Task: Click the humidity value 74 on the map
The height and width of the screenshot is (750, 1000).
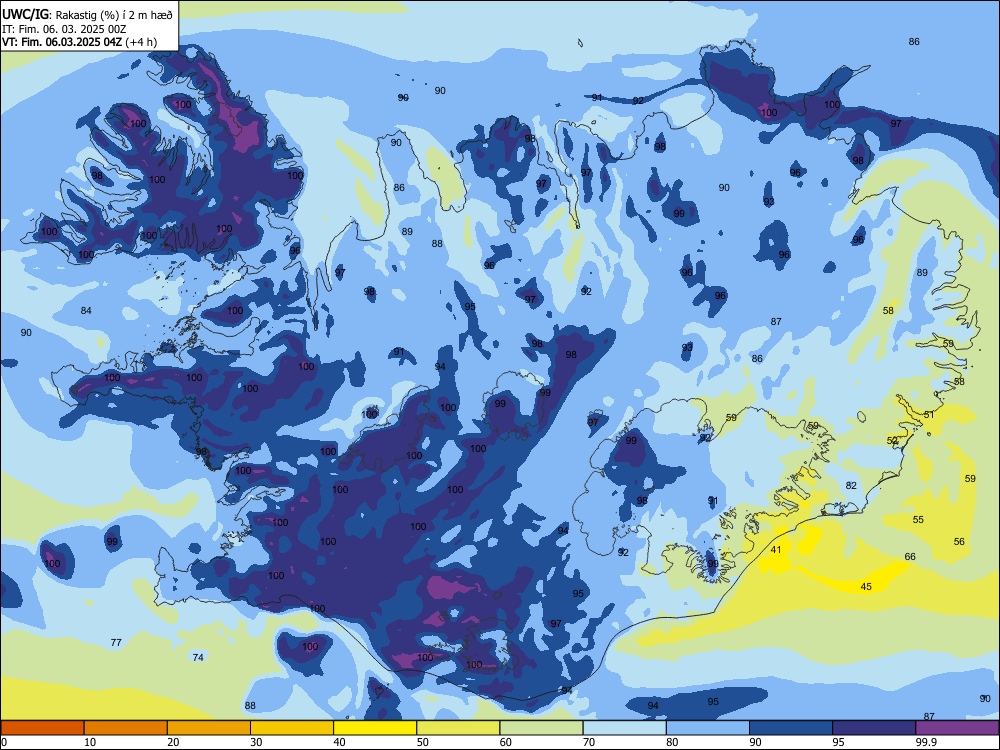Action: click(x=198, y=657)
